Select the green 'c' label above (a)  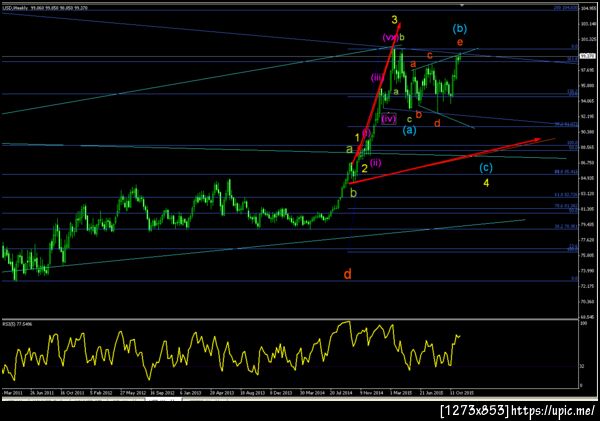[409, 119]
